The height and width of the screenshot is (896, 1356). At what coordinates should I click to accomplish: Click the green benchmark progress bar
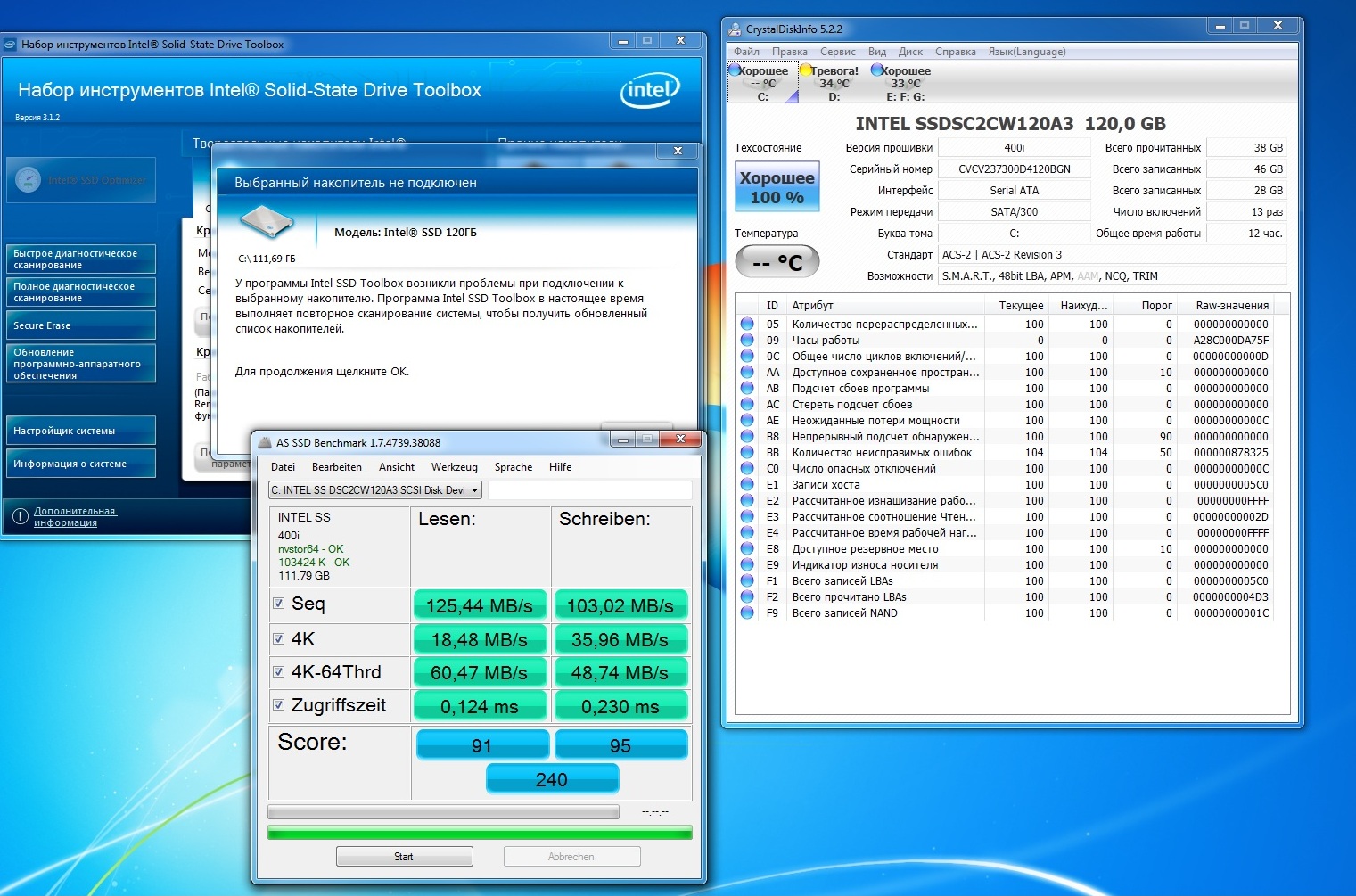480,833
